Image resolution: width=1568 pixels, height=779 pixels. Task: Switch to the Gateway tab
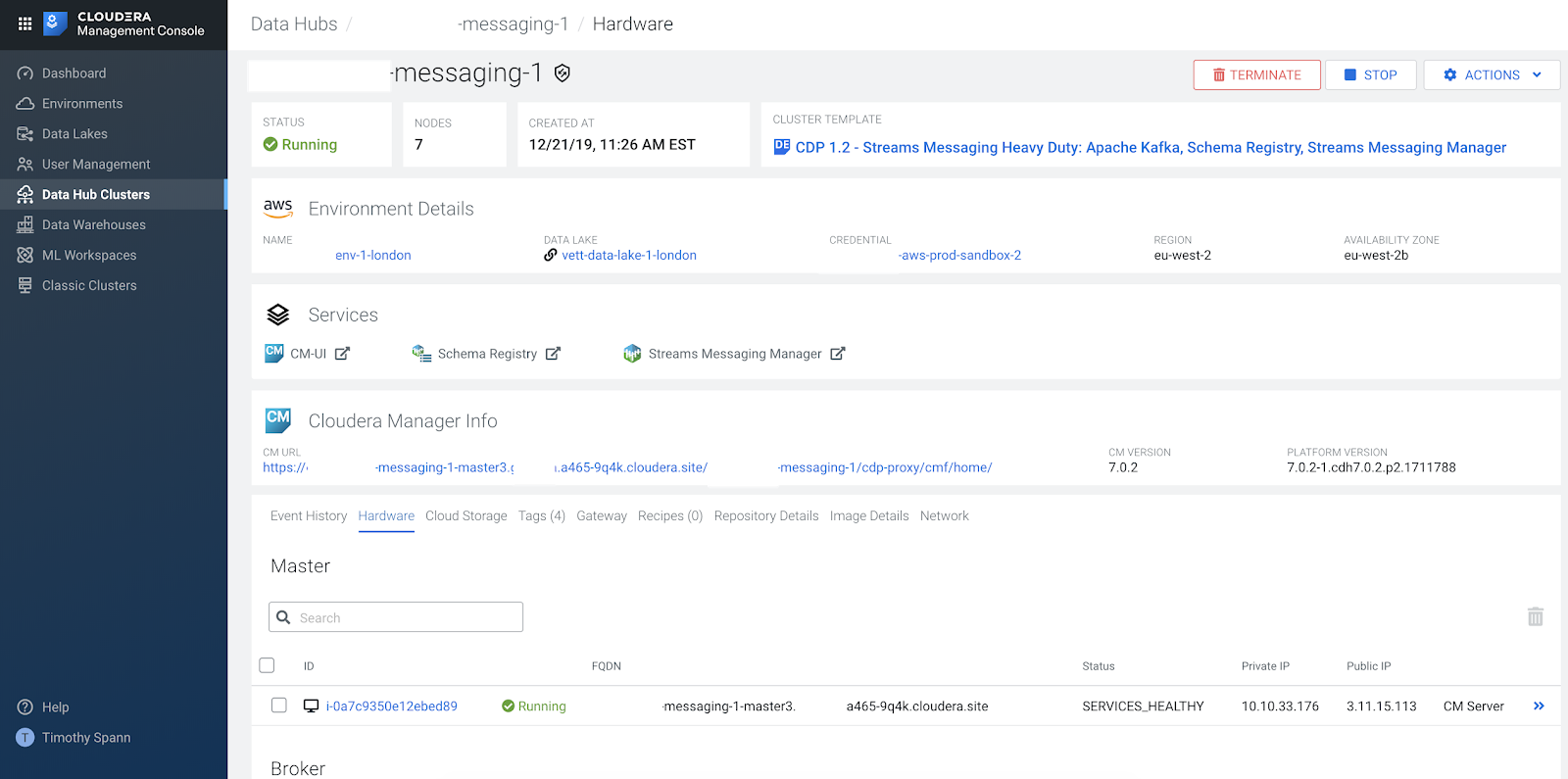point(602,516)
